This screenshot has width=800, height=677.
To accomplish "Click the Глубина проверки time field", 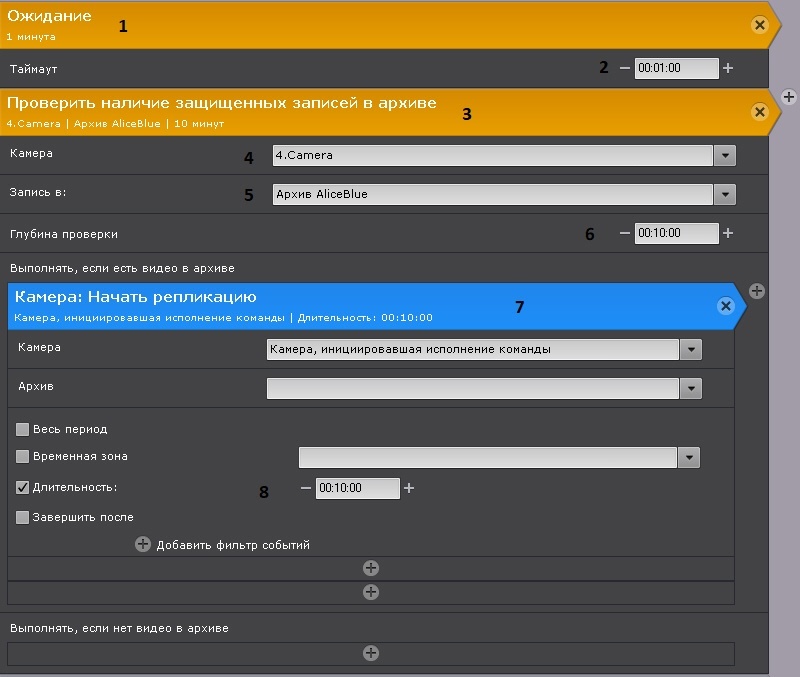I will [x=676, y=233].
